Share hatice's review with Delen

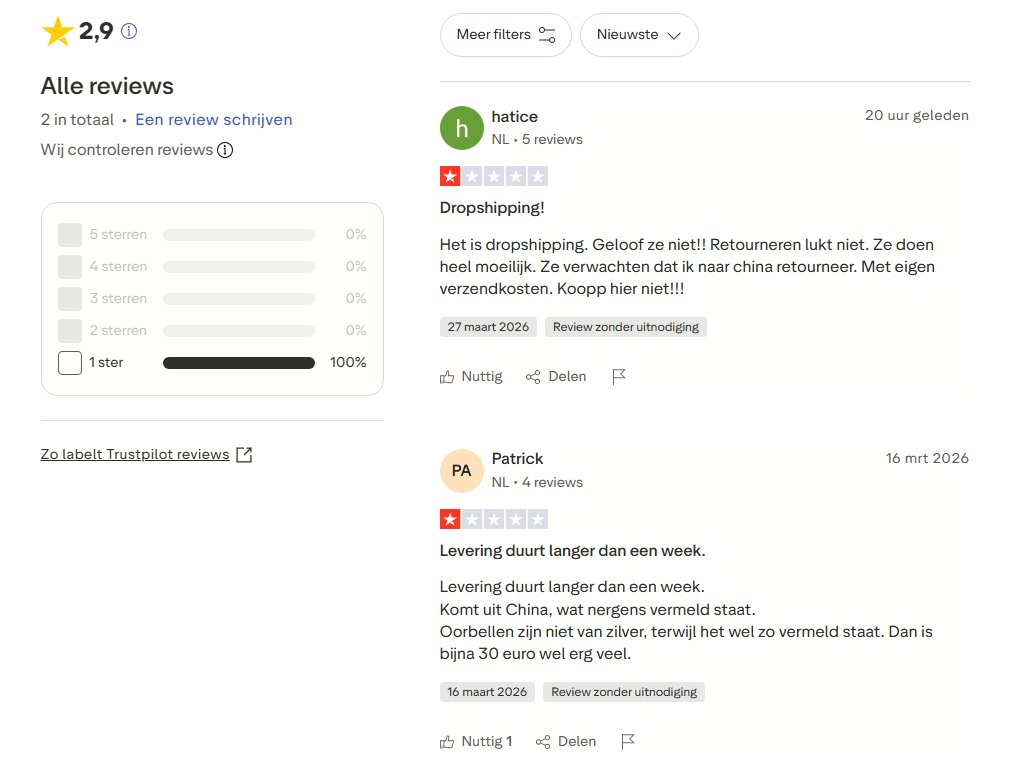[x=556, y=377]
